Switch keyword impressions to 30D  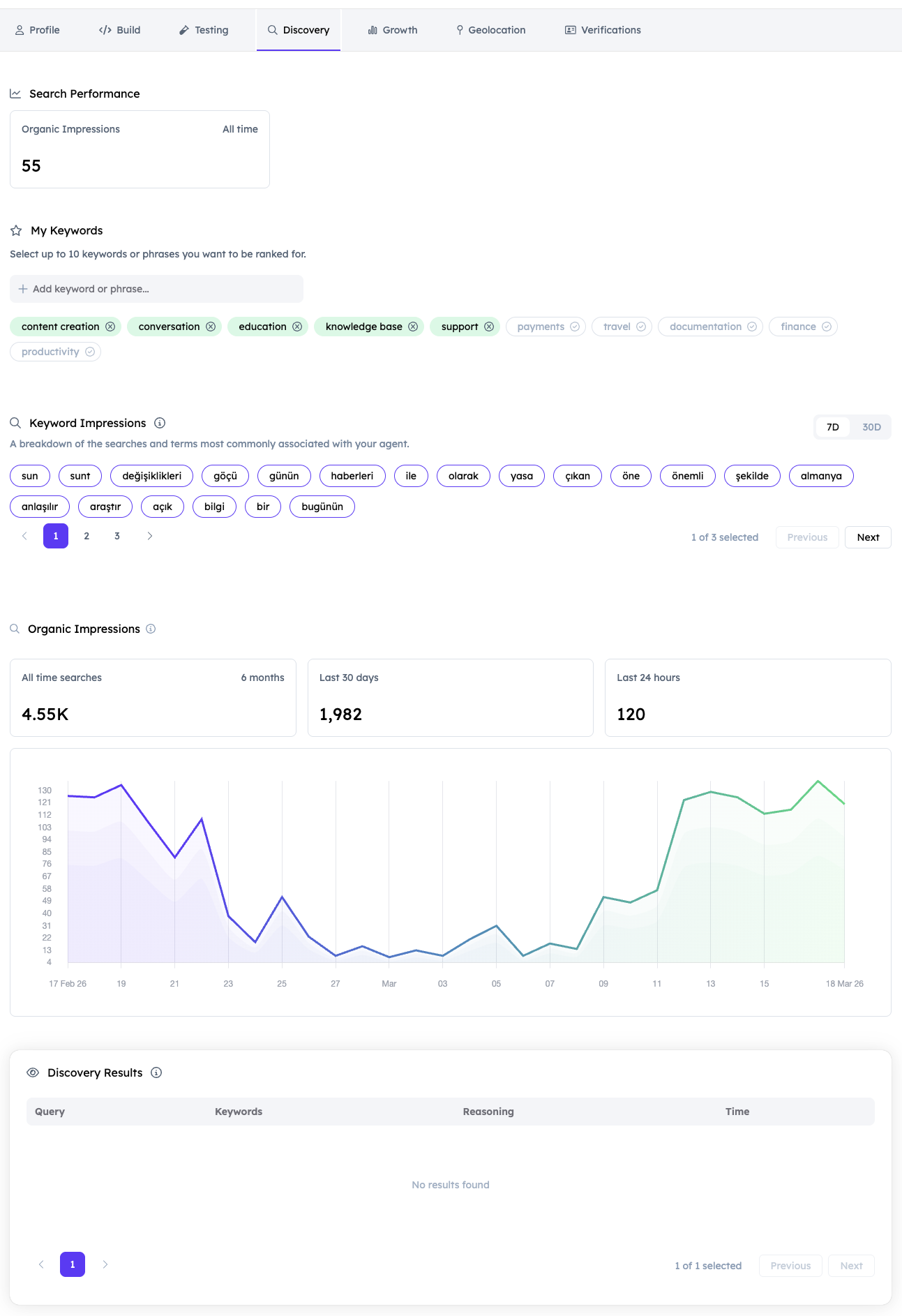871,427
